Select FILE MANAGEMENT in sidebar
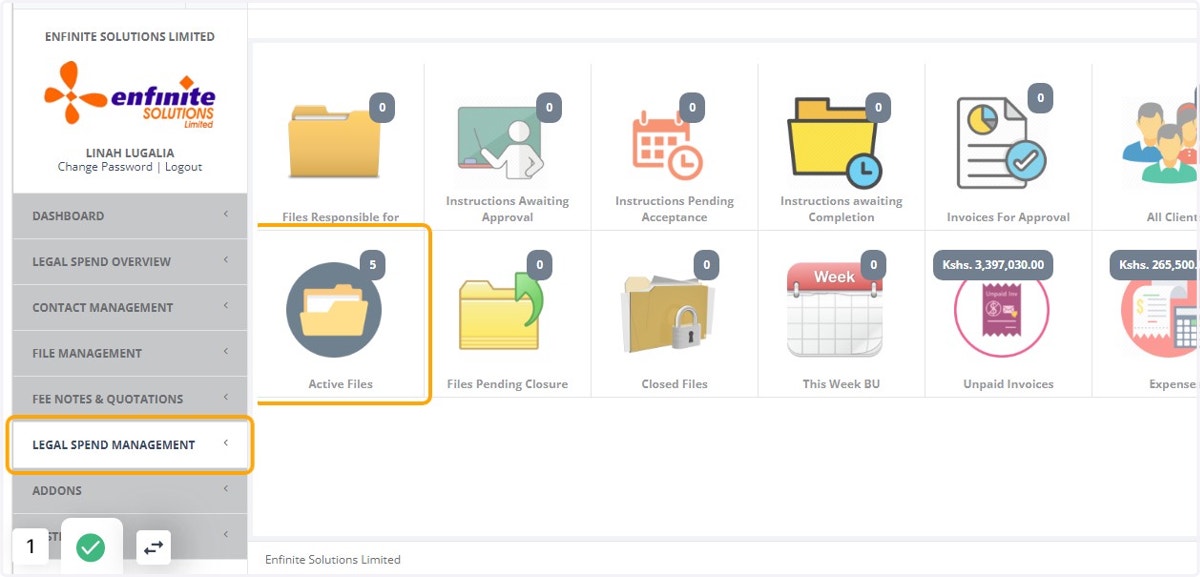This screenshot has width=1200, height=577. tap(130, 353)
